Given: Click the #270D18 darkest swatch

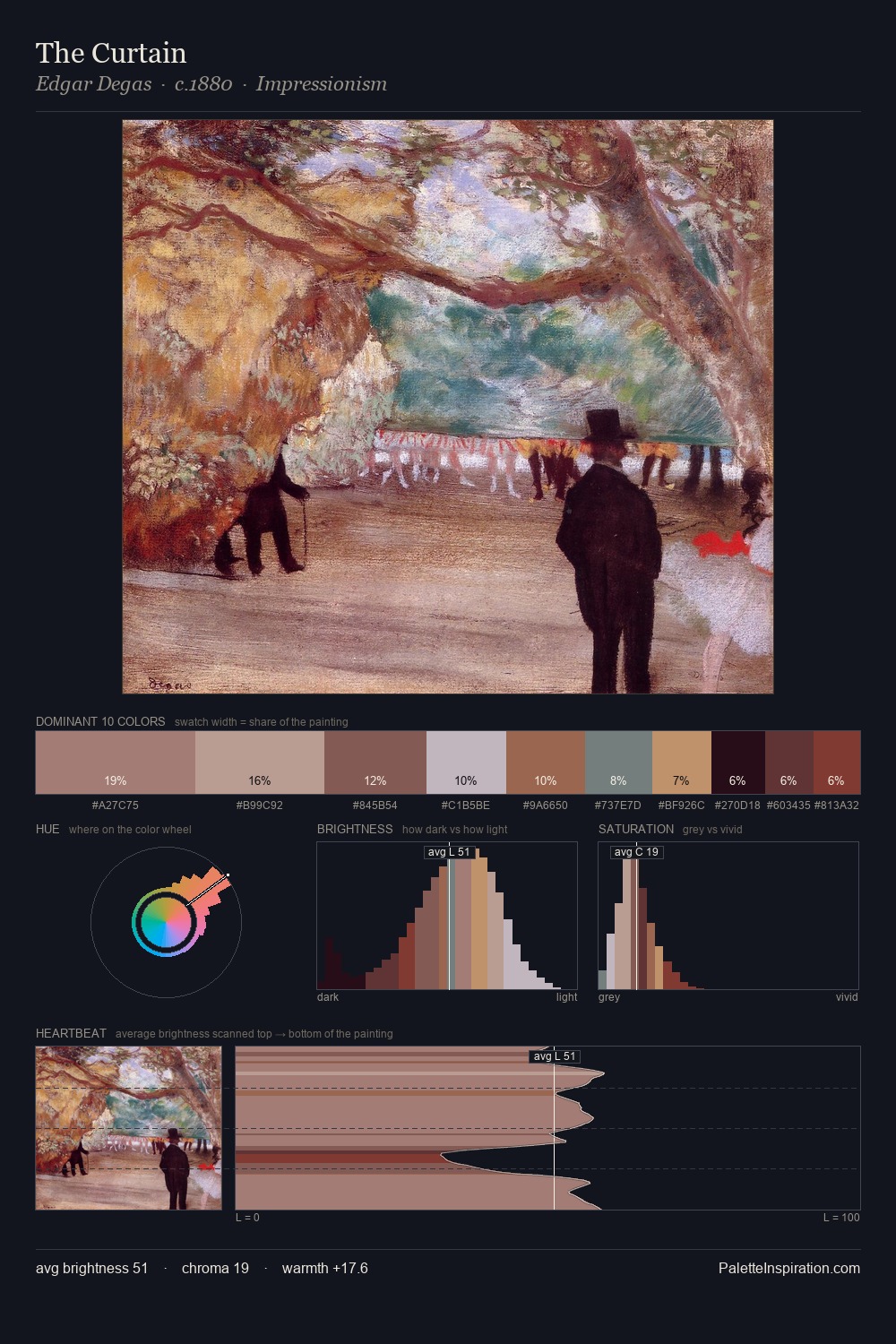Looking at the screenshot, I should coord(738,762).
